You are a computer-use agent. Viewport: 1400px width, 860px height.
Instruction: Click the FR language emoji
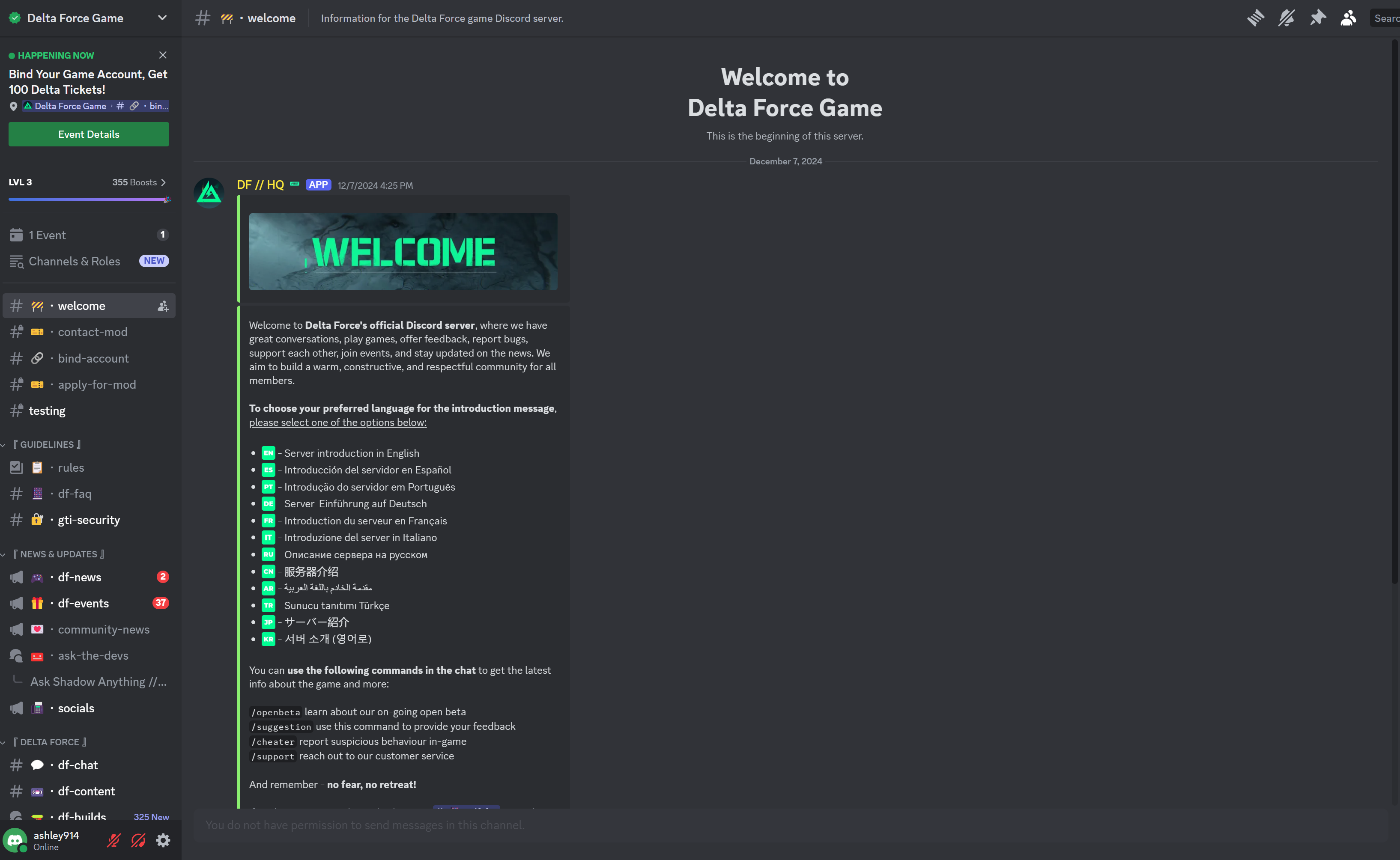coord(269,521)
